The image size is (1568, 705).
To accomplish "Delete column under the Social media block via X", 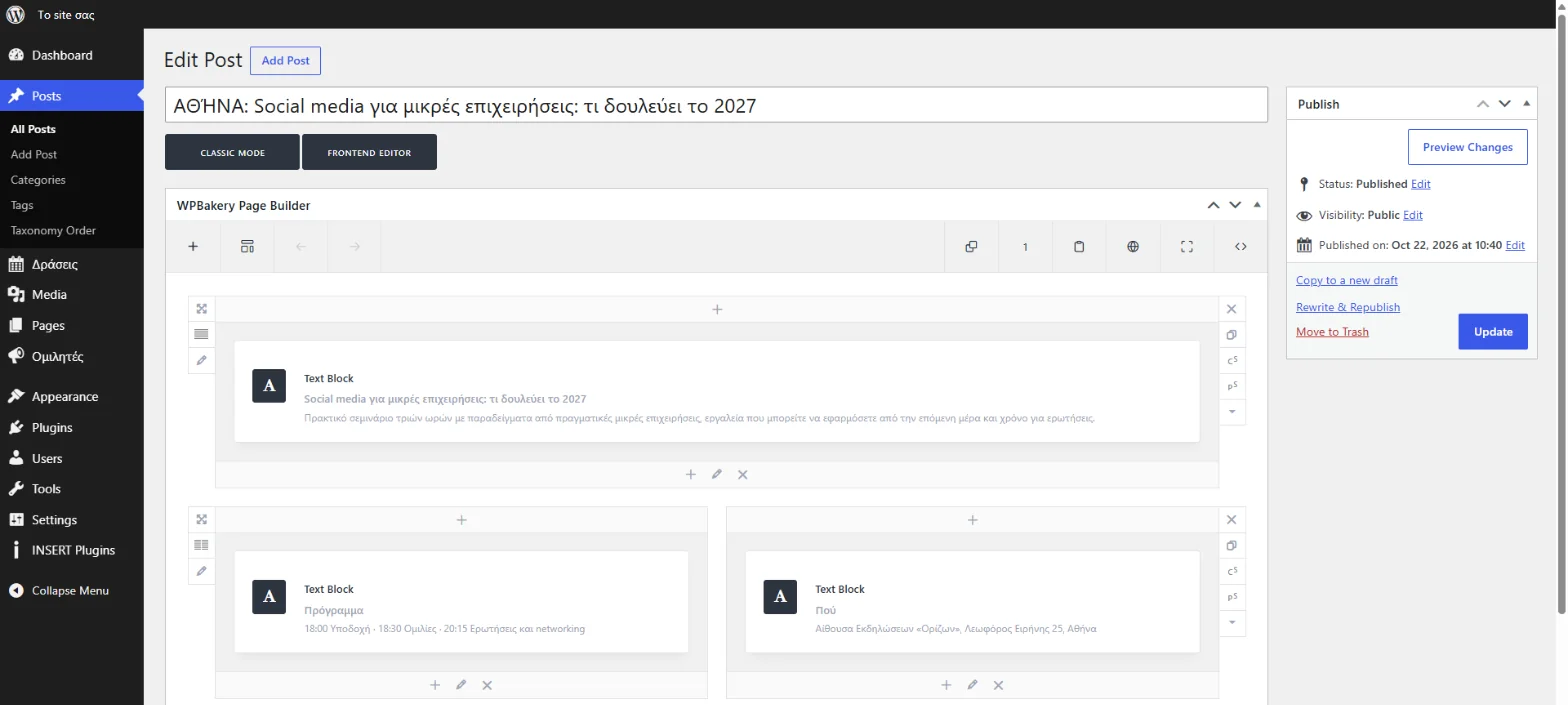I will 743,474.
